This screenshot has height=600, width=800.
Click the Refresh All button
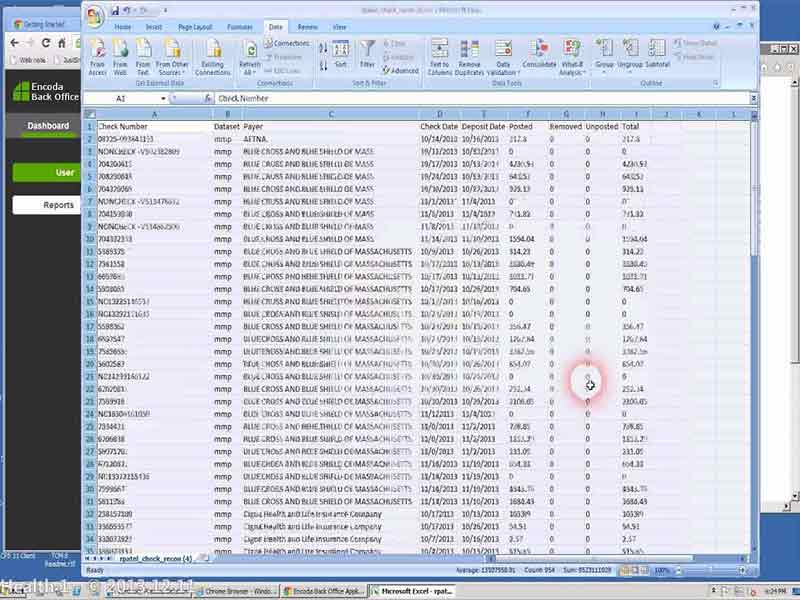click(x=250, y=58)
